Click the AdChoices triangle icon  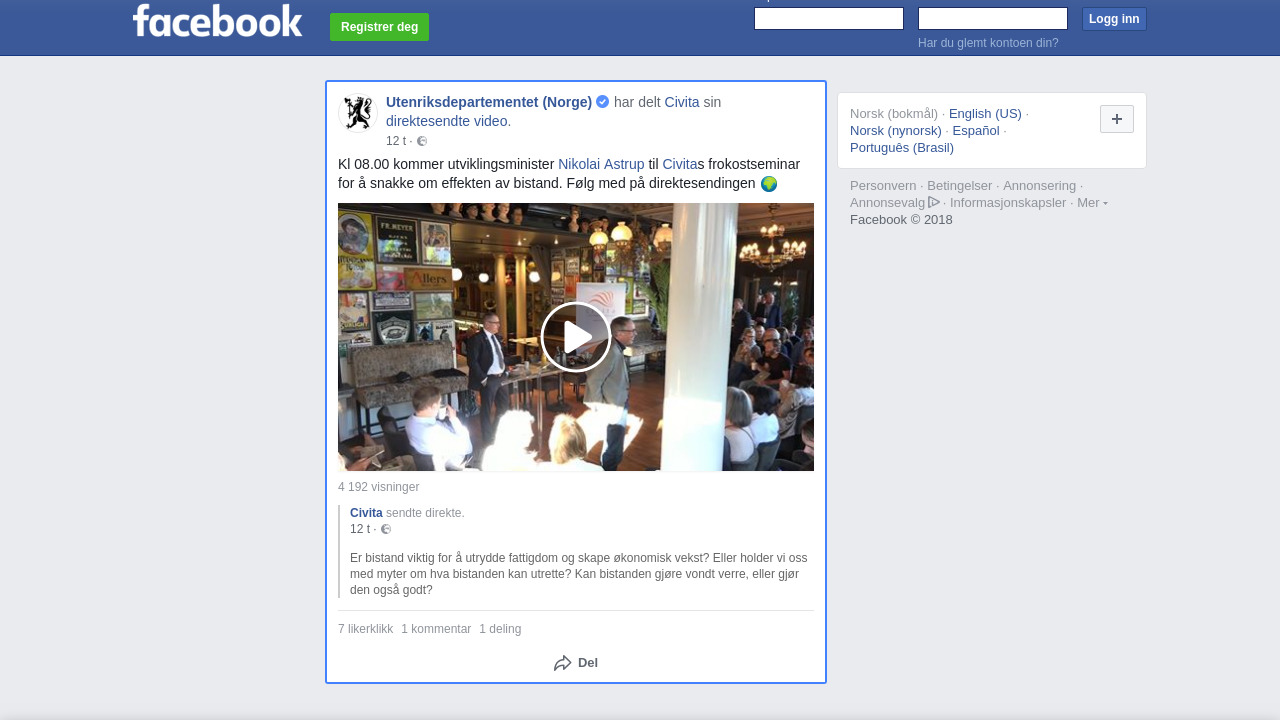click(x=934, y=202)
